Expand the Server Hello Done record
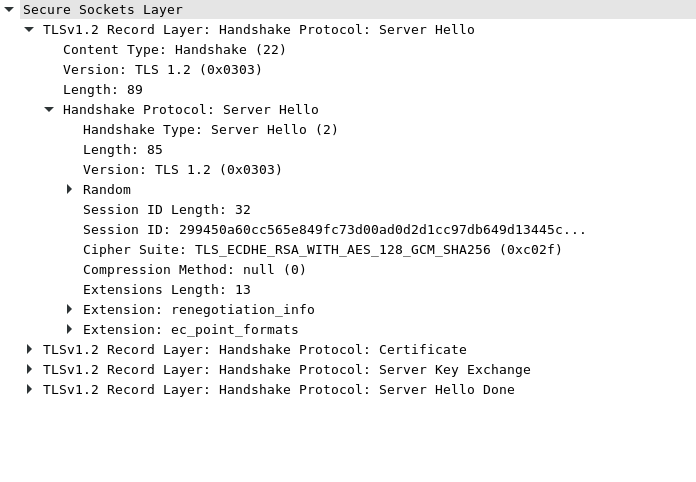696x482 pixels. [29, 390]
